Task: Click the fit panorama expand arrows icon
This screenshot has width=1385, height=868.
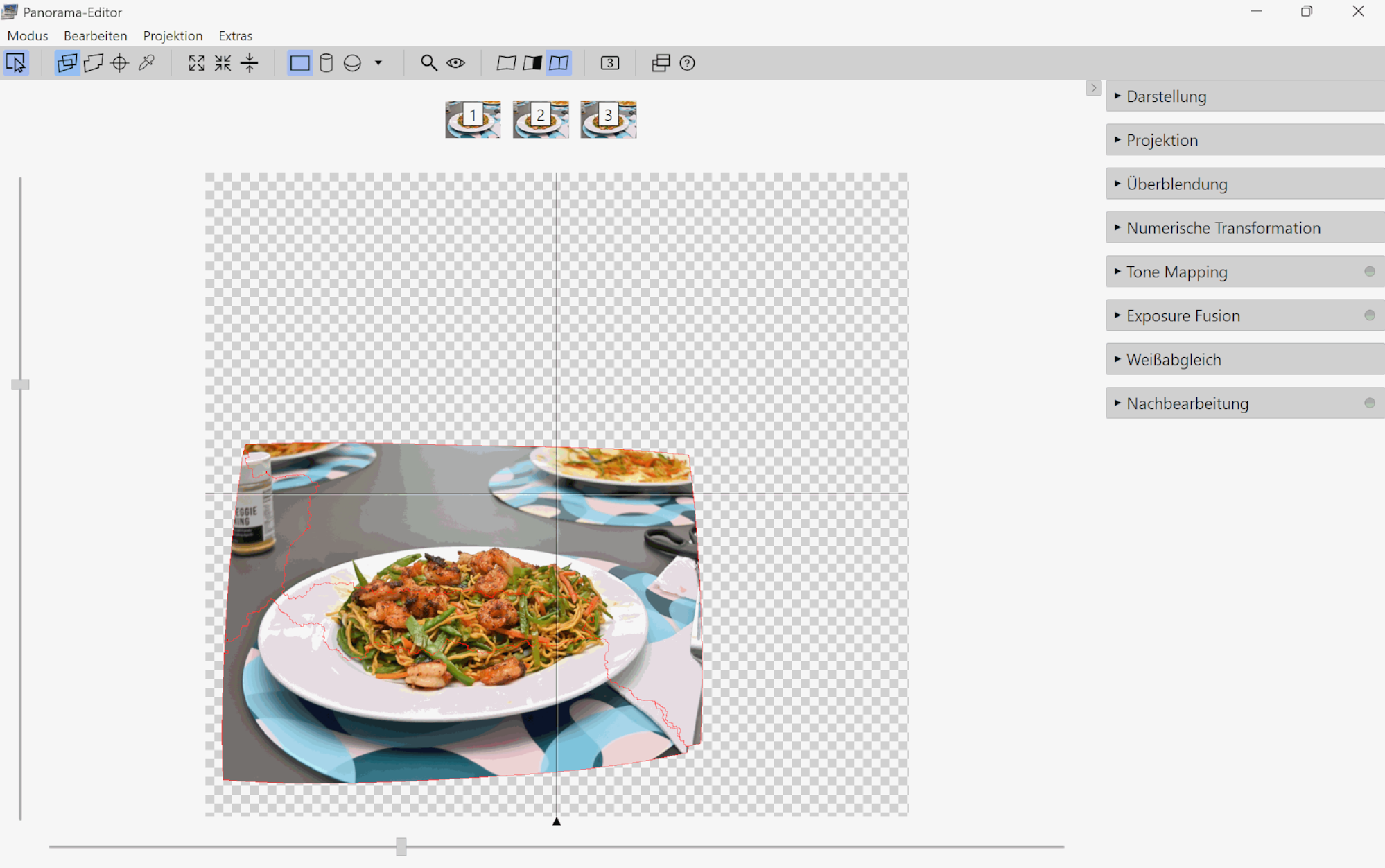Action: pos(196,63)
